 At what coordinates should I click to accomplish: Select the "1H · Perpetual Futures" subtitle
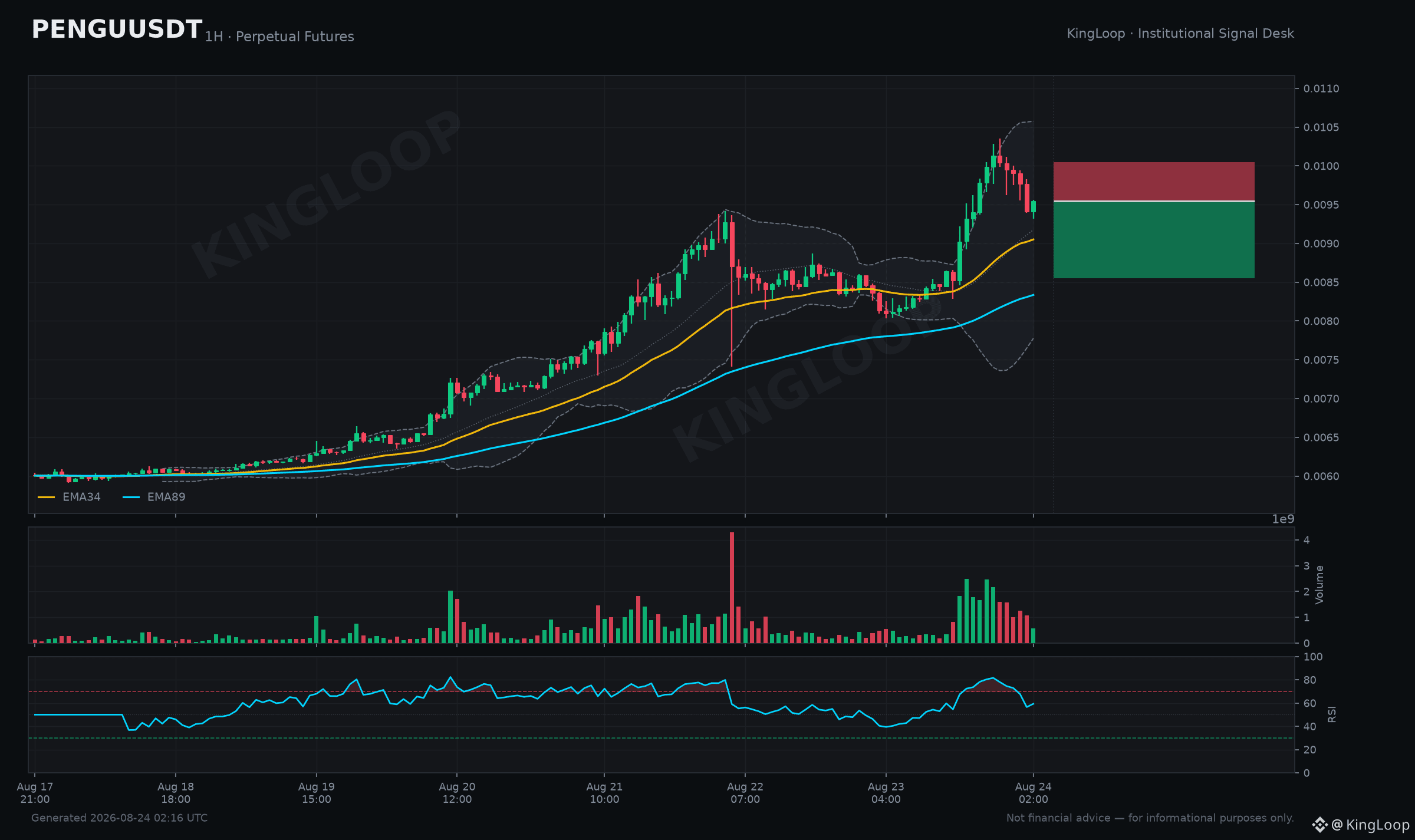pos(279,37)
